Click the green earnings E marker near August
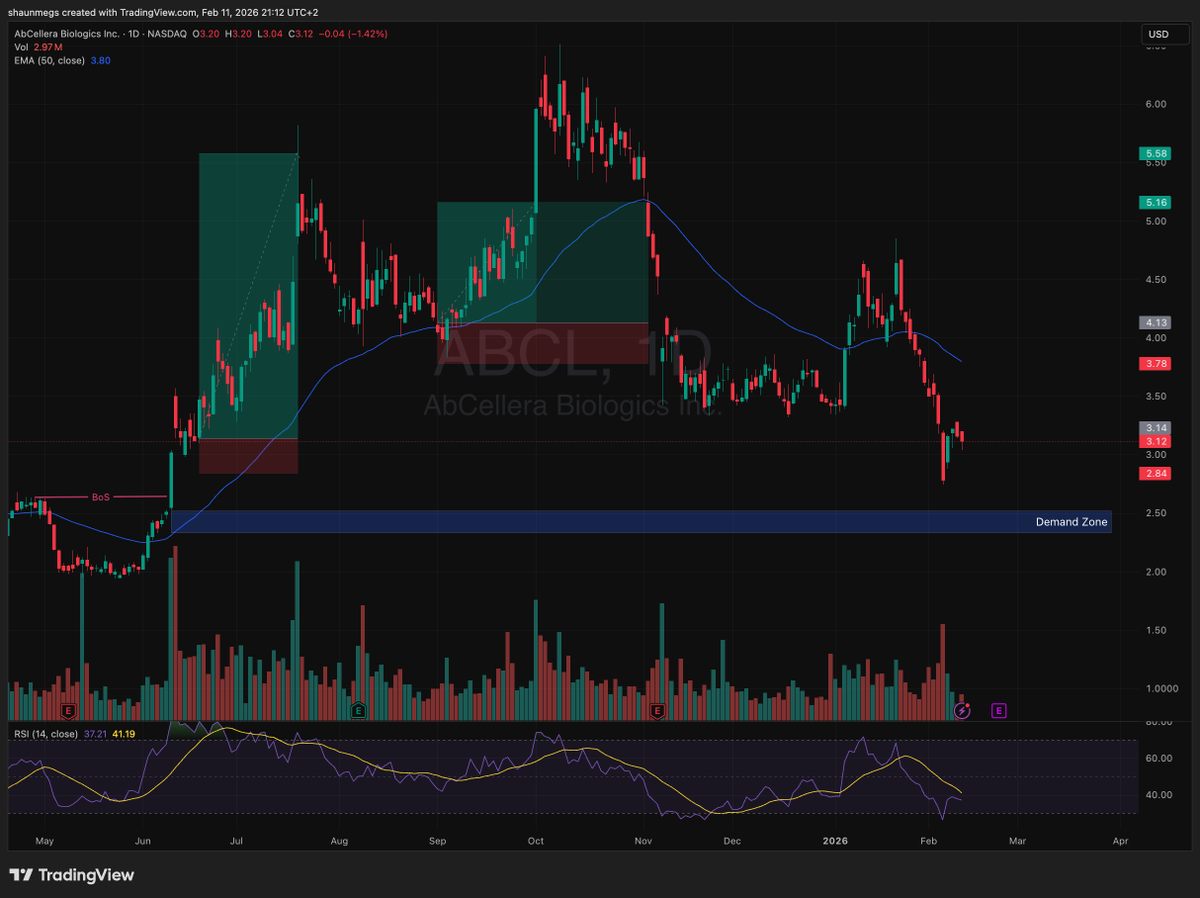 (x=358, y=711)
